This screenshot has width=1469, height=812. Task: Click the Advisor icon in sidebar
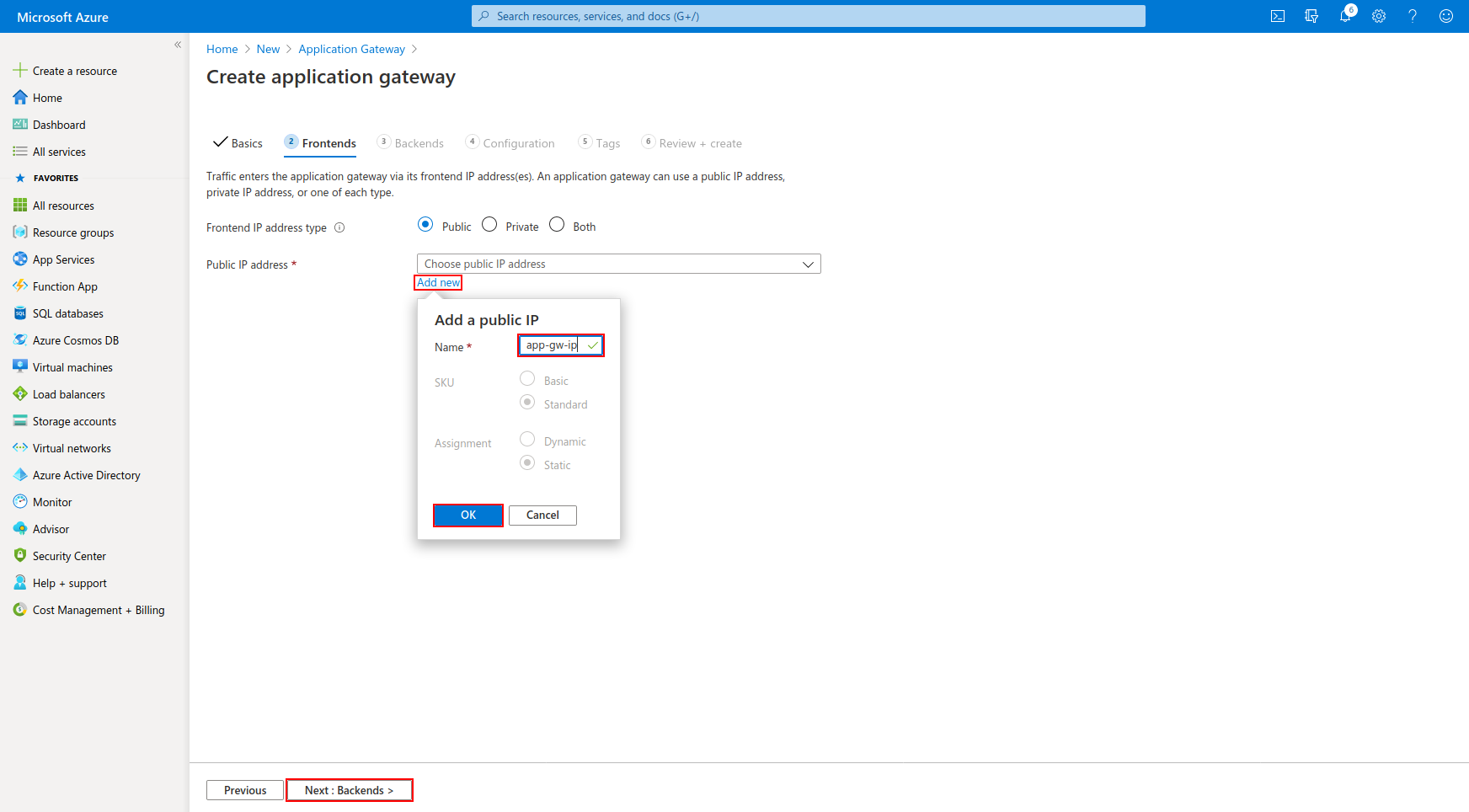[x=20, y=529]
